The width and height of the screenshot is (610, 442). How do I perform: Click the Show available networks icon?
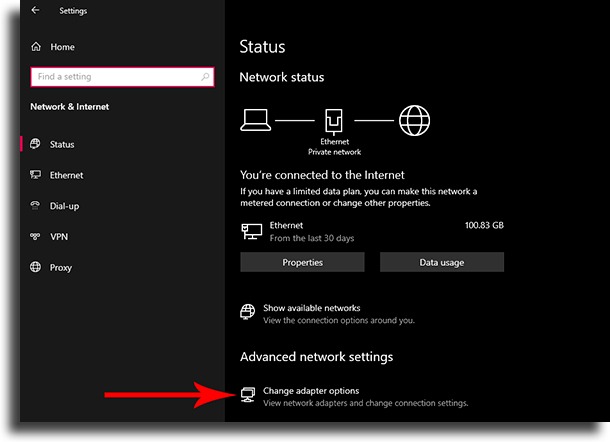248,312
